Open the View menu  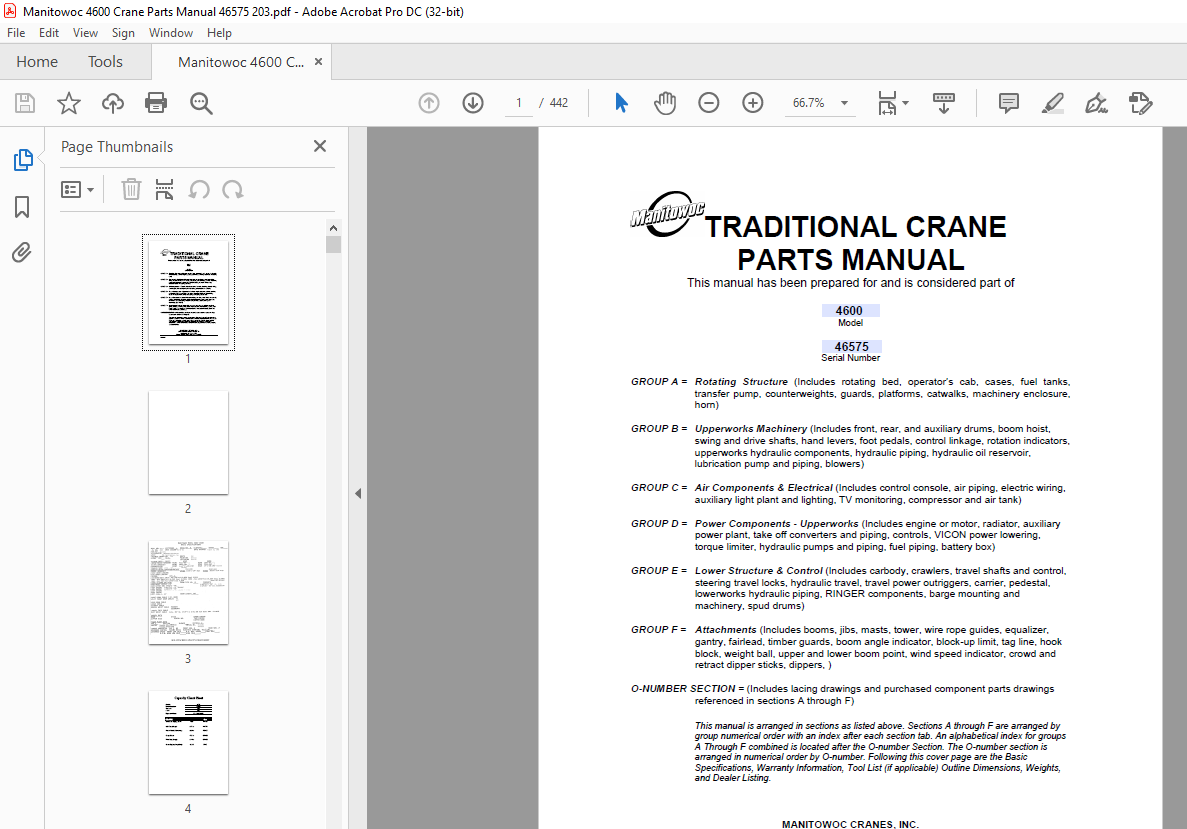pos(86,33)
